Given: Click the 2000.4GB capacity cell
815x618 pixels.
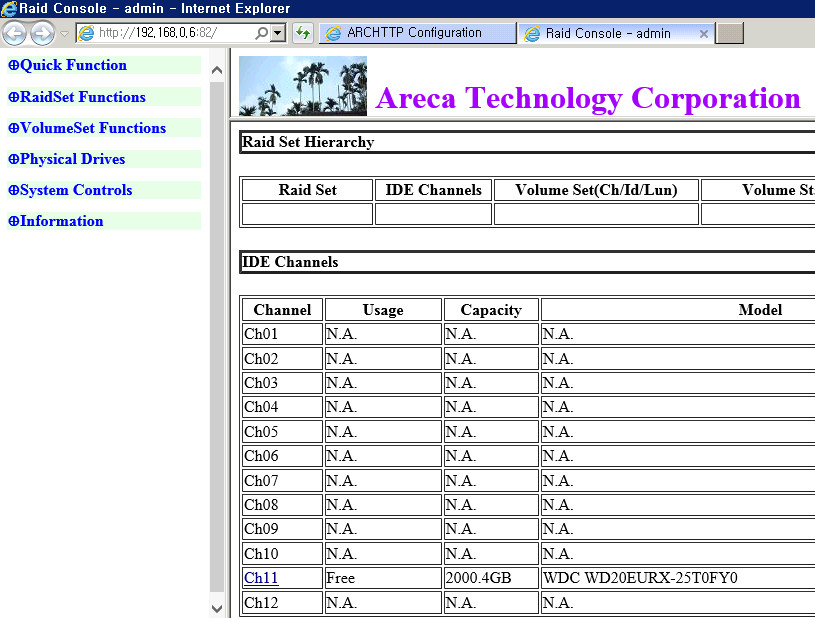Looking at the screenshot, I should 491,578.
